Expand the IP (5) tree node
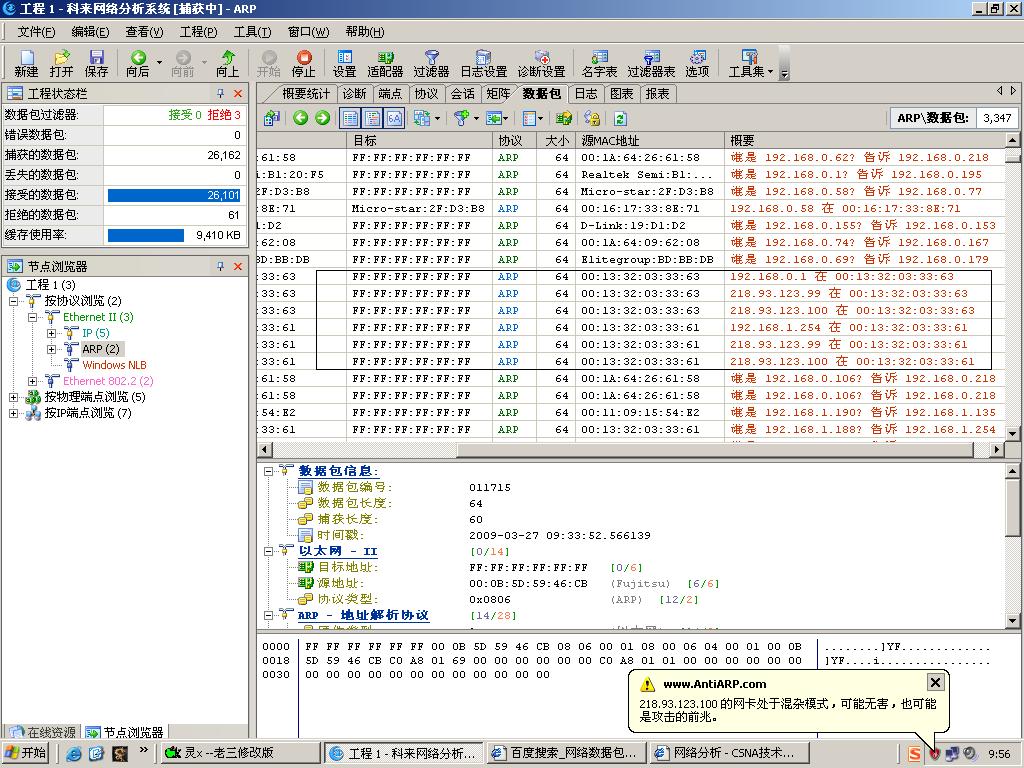 [x=52, y=333]
